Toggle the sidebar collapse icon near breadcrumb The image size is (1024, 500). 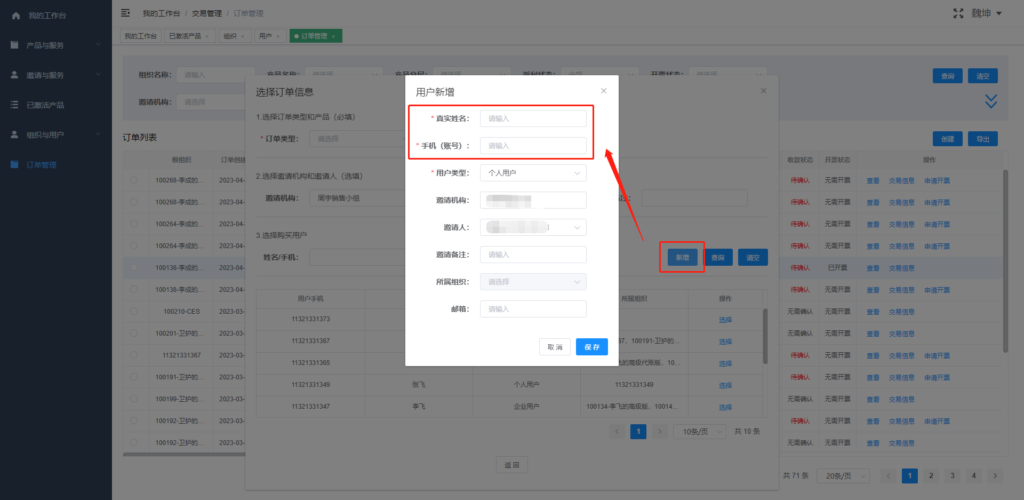125,13
